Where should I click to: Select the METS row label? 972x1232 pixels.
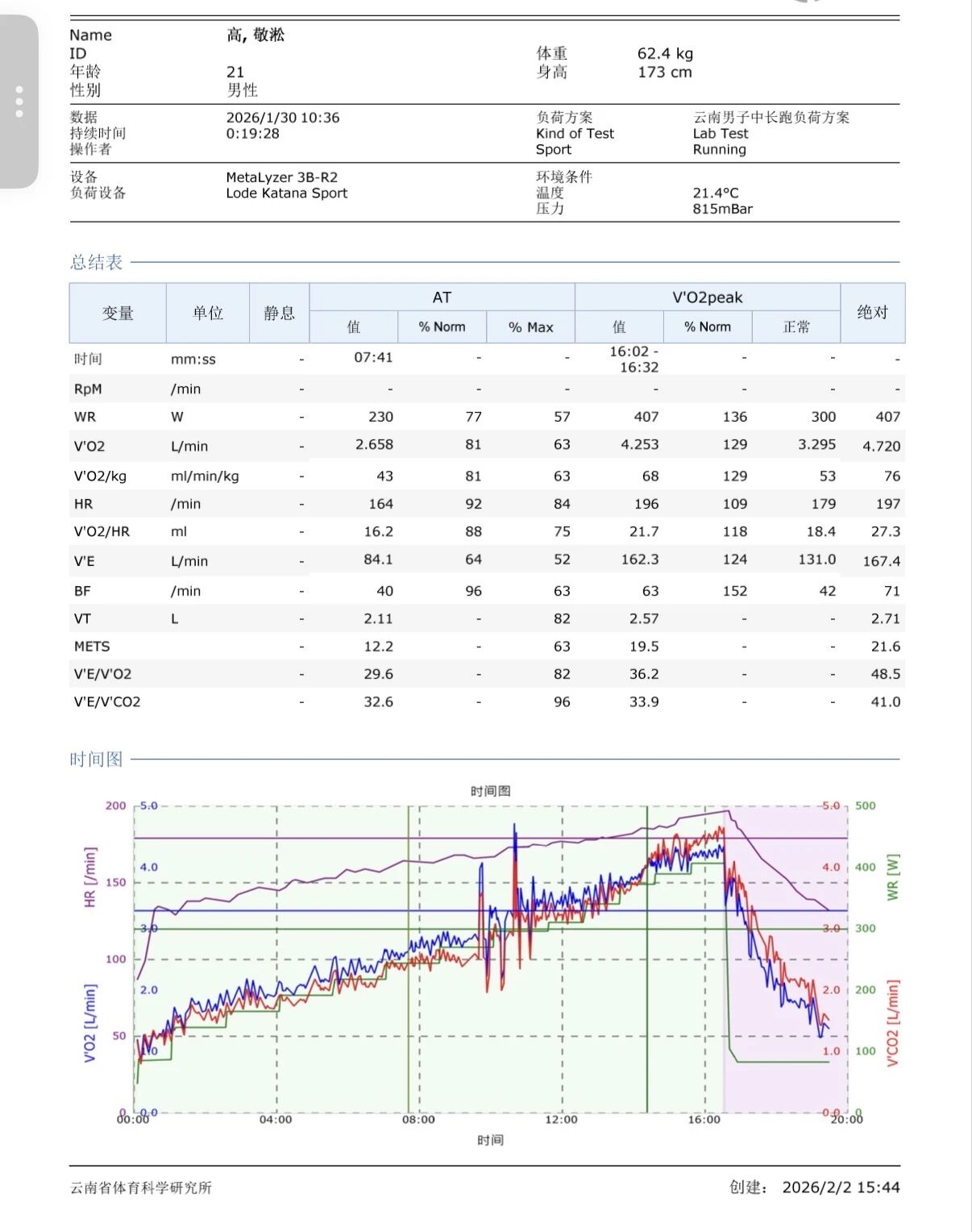(92, 647)
